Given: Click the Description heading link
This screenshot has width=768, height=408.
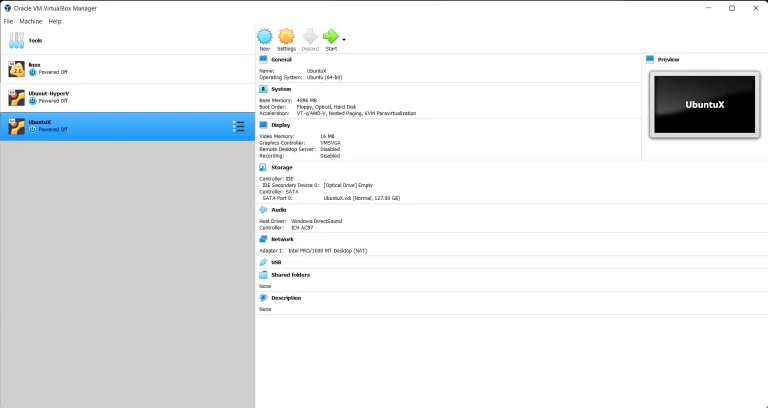Looking at the screenshot, I should coord(286,298).
